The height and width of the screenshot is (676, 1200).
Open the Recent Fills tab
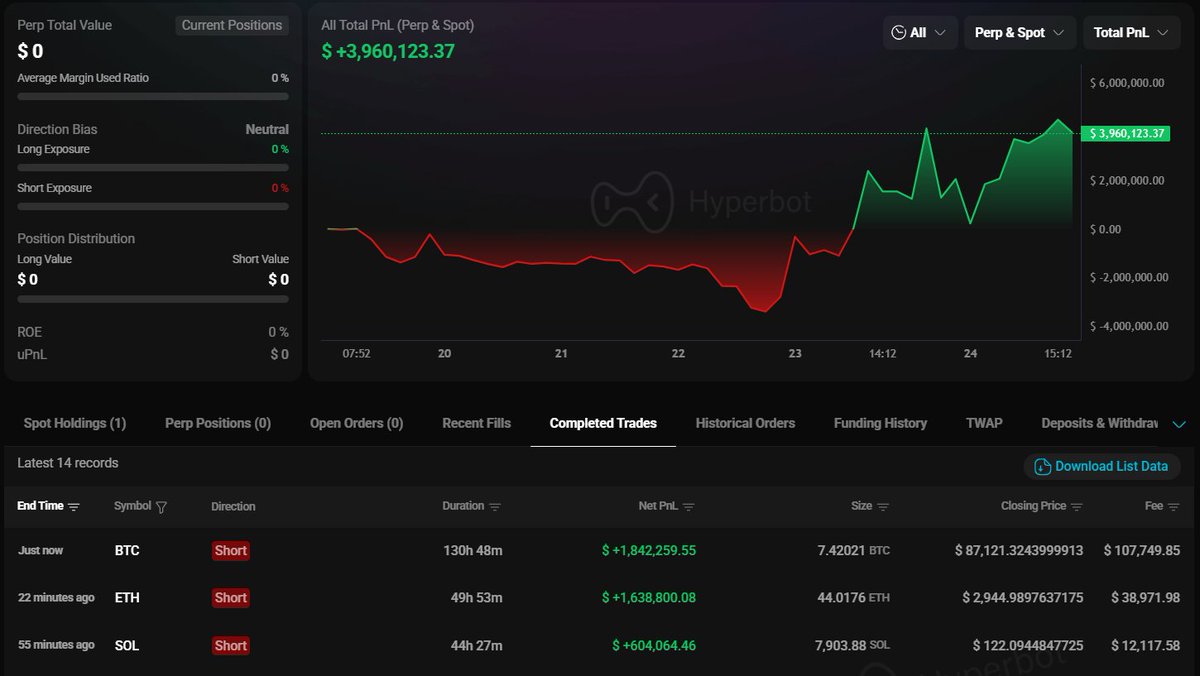pyautogui.click(x=476, y=423)
